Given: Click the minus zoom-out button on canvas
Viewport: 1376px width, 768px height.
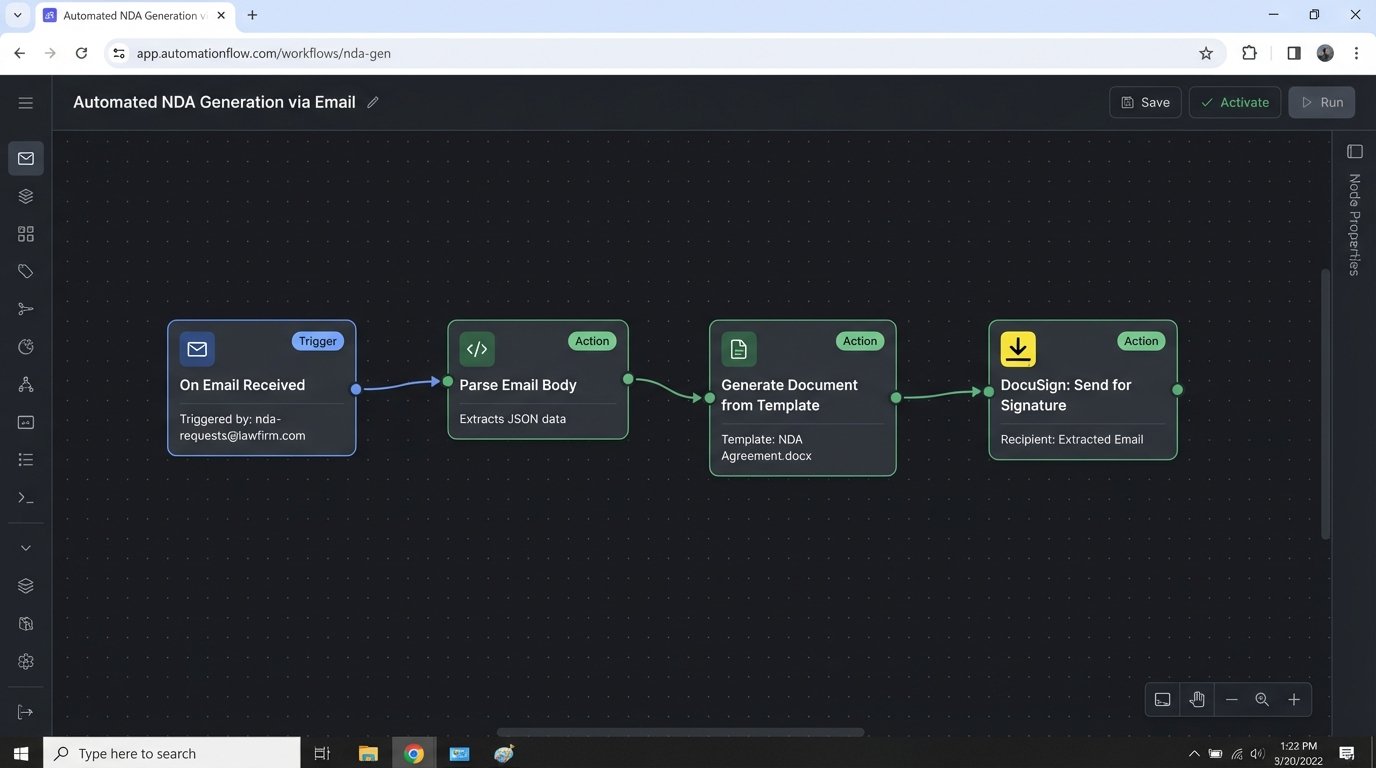Looking at the screenshot, I should coord(1232,699).
